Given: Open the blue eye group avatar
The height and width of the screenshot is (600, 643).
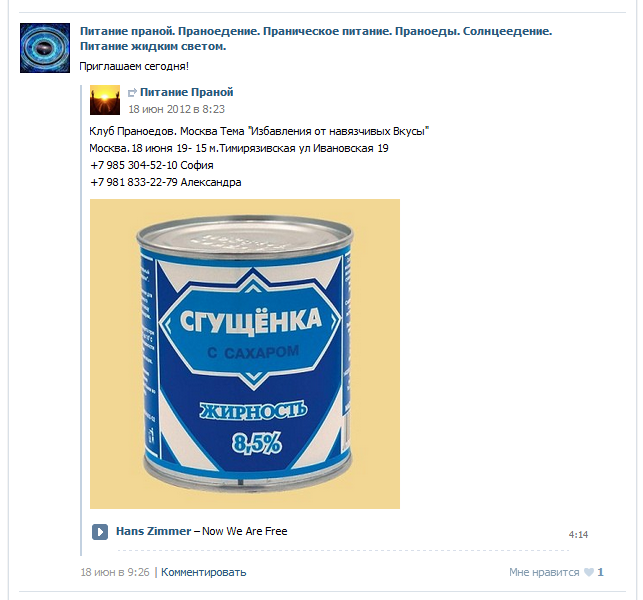Looking at the screenshot, I should (45, 48).
